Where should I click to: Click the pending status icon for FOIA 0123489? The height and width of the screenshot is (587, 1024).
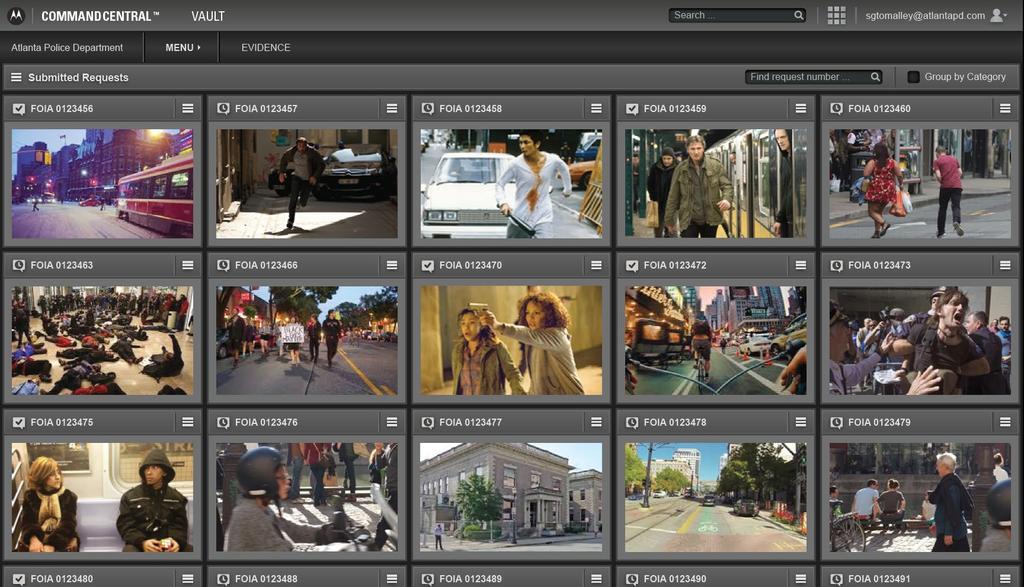point(428,579)
